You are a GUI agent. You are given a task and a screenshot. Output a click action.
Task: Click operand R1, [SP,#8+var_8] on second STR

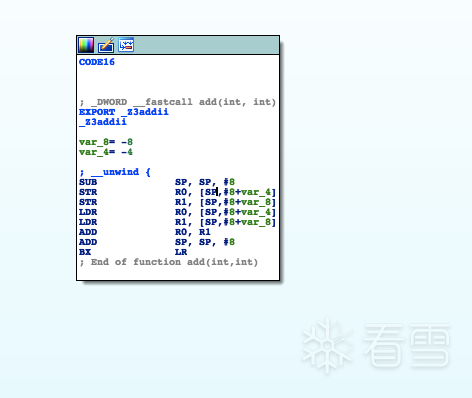coord(225,202)
